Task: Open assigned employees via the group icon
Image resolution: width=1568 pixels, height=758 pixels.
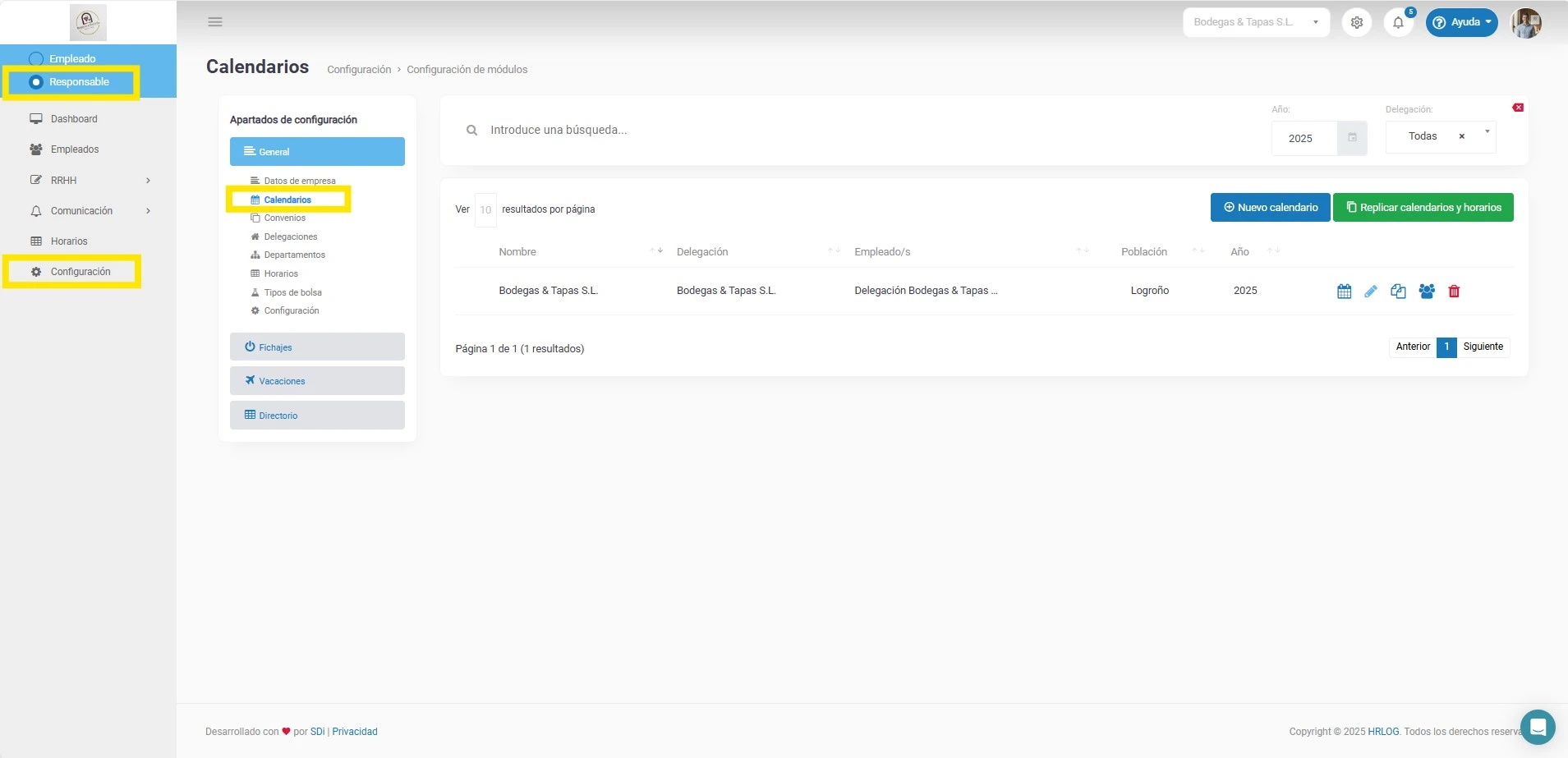Action: (x=1427, y=291)
